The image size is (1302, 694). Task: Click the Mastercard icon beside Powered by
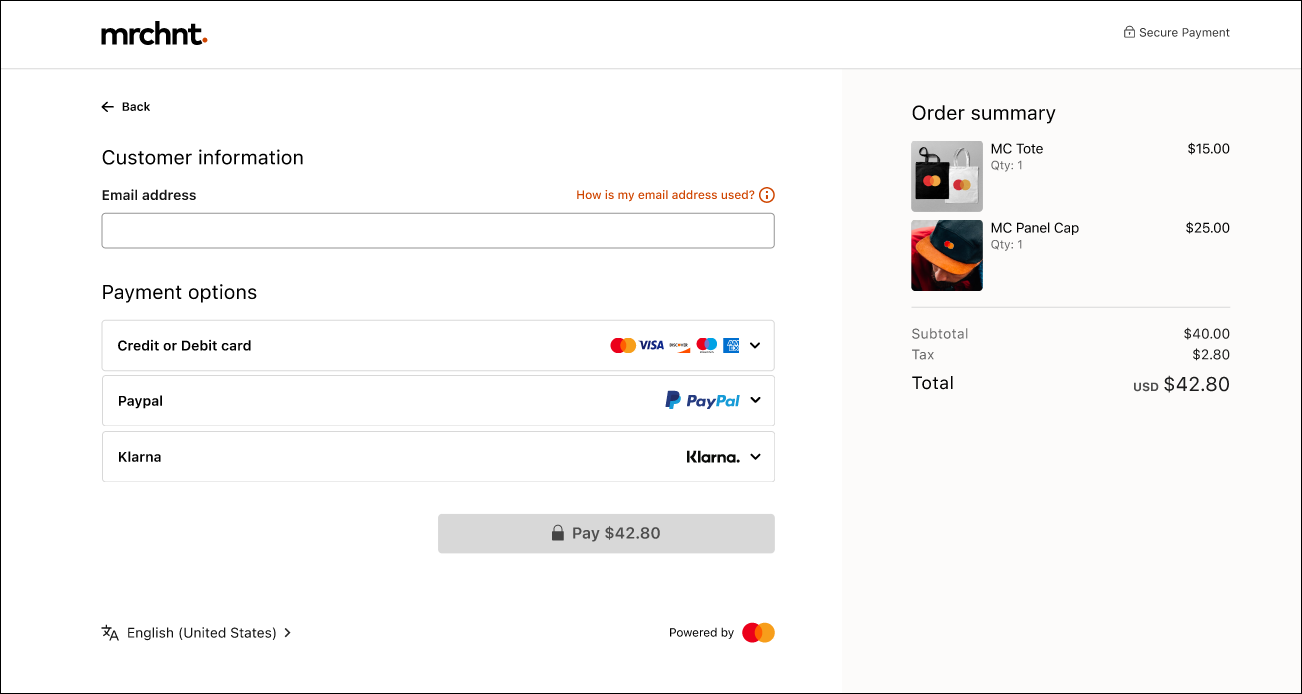[x=757, y=632]
